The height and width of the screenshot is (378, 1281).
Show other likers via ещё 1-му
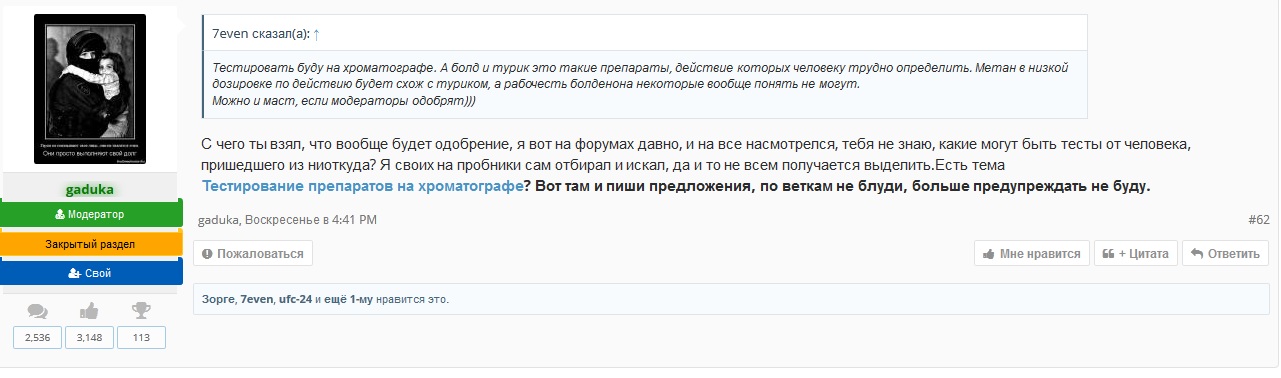click(349, 299)
